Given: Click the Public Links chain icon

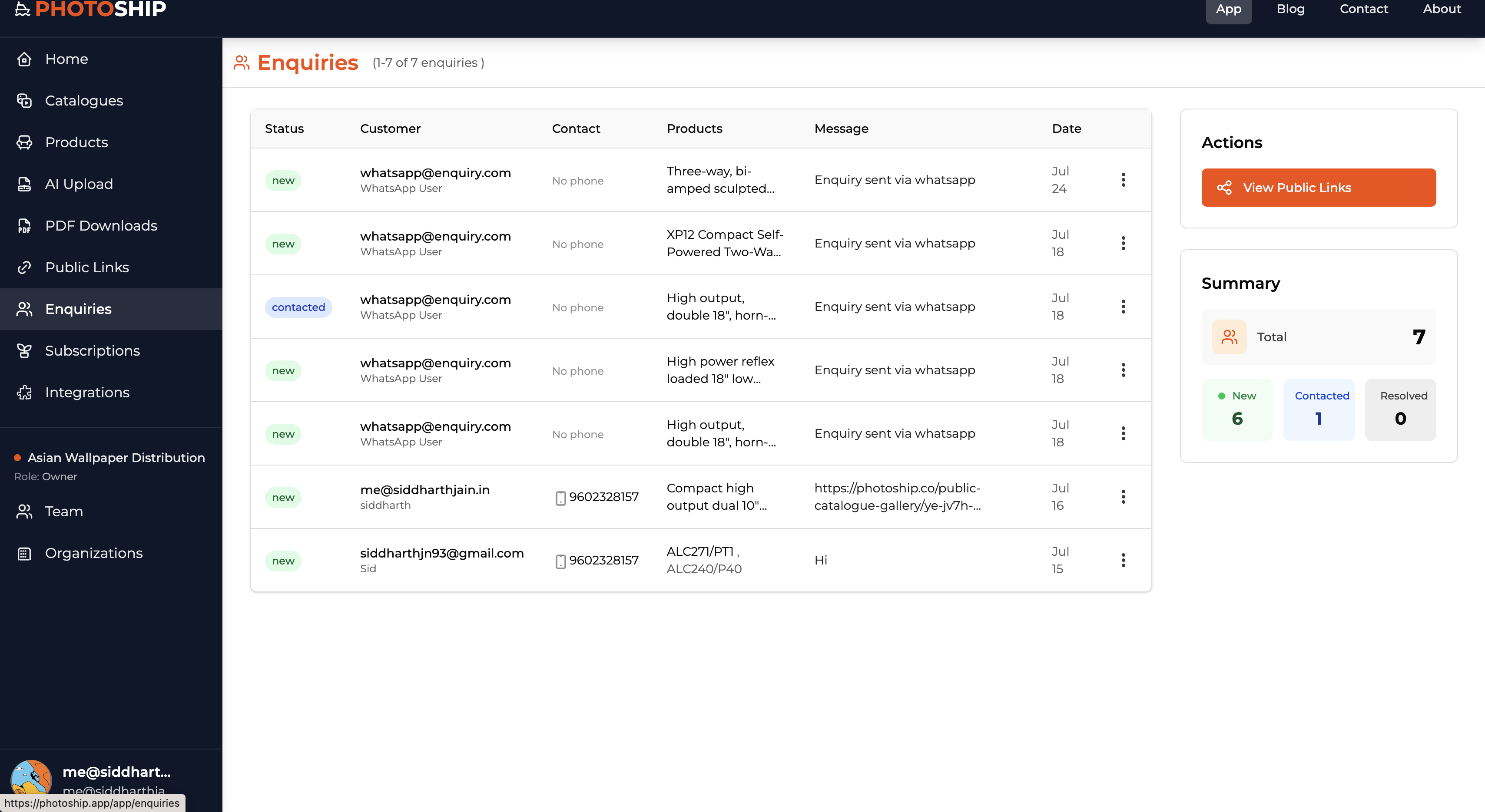Looking at the screenshot, I should [24, 267].
